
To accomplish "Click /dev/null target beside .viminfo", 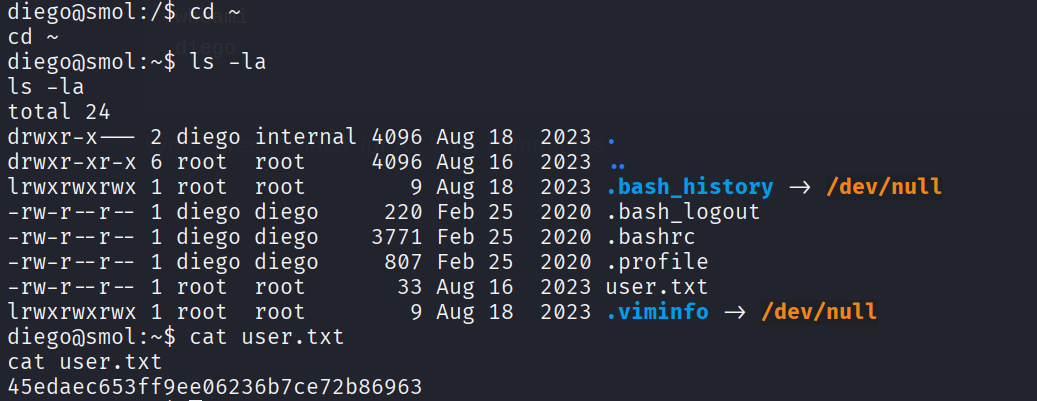I will [819, 312].
